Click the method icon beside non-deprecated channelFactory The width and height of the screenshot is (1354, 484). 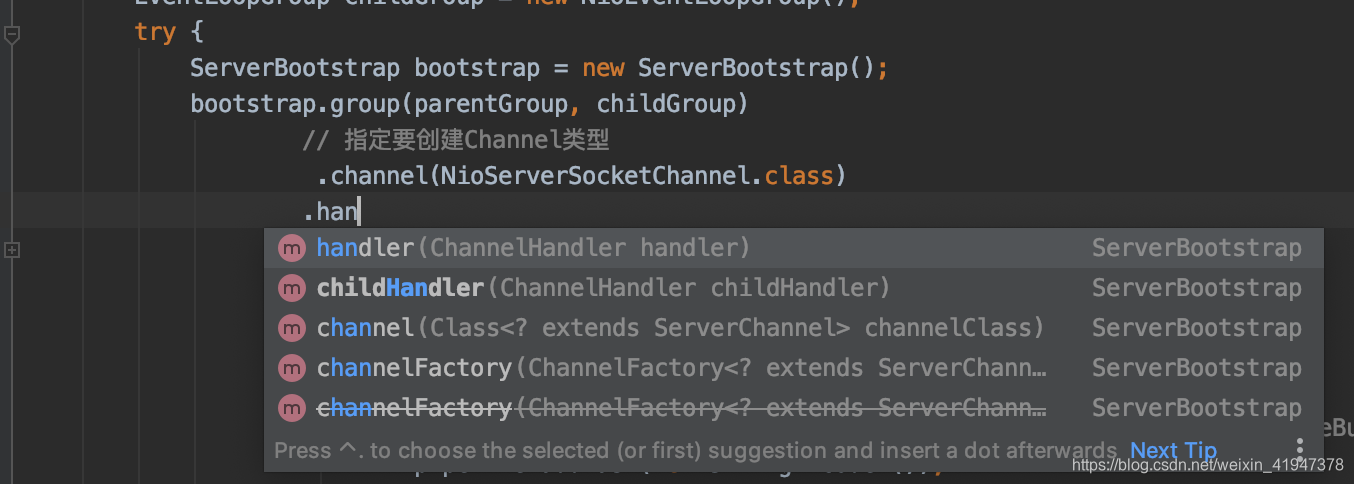coord(291,368)
